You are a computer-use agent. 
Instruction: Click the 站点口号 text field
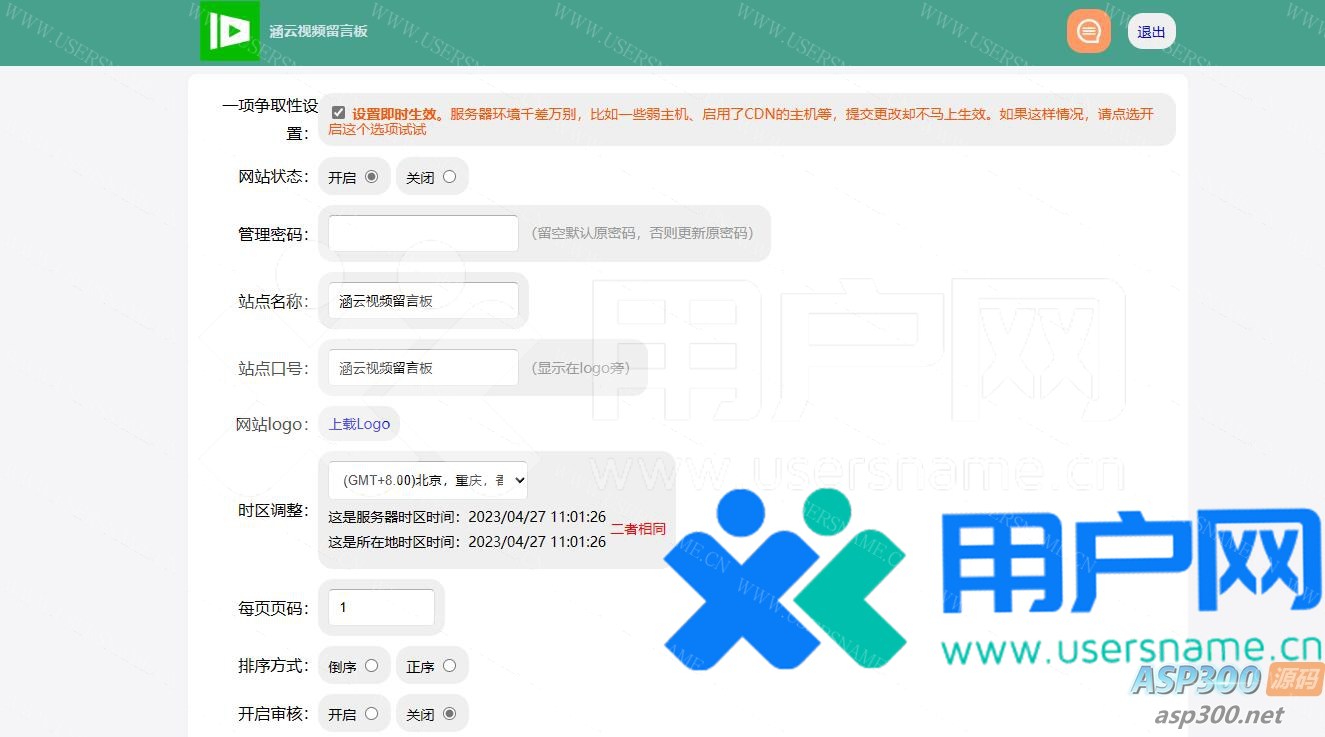[x=423, y=368]
